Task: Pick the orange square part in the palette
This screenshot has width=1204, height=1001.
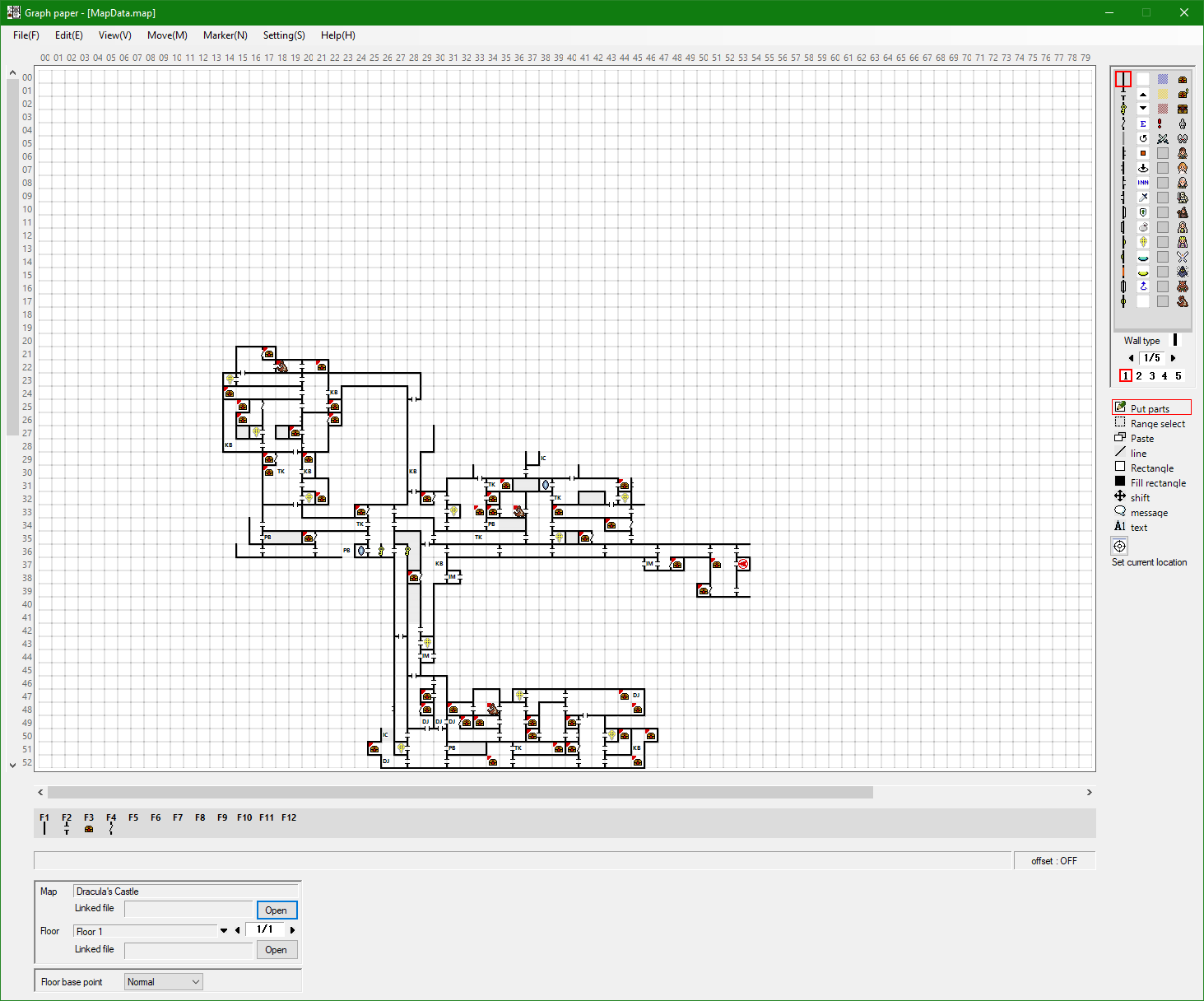Action: 1143,153
